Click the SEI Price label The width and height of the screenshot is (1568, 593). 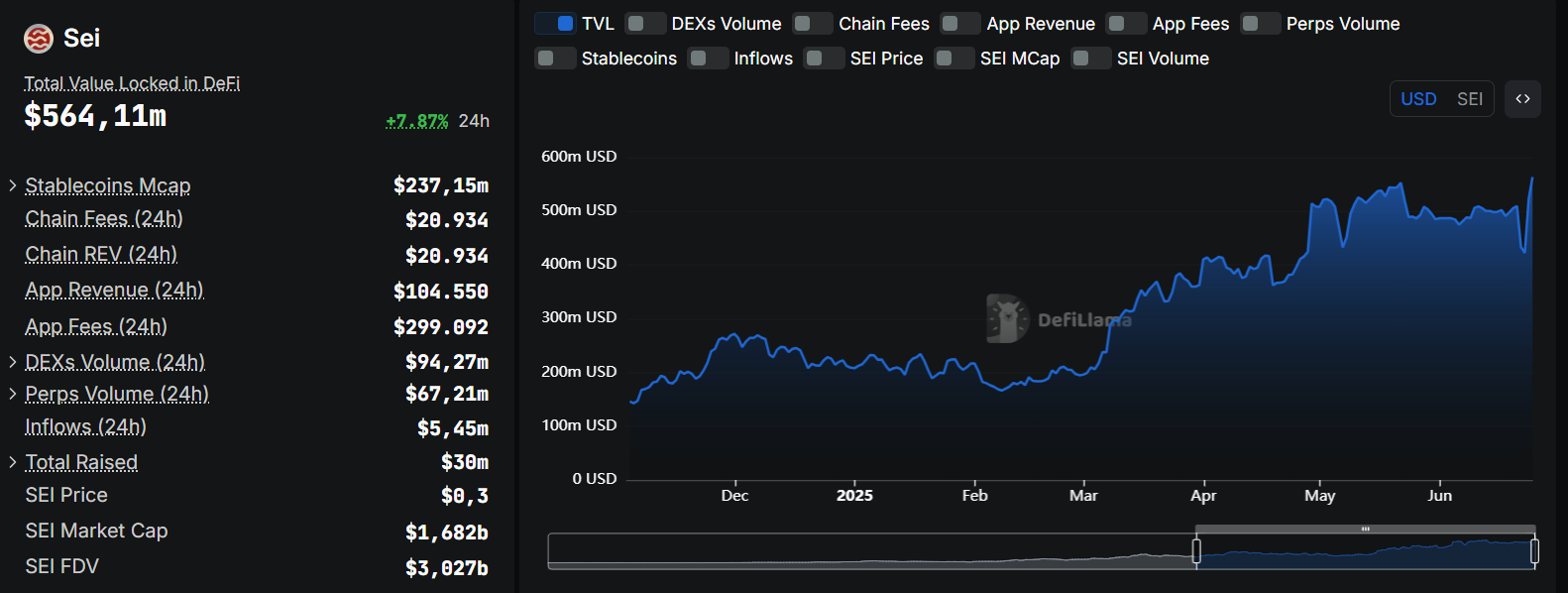[x=66, y=495]
